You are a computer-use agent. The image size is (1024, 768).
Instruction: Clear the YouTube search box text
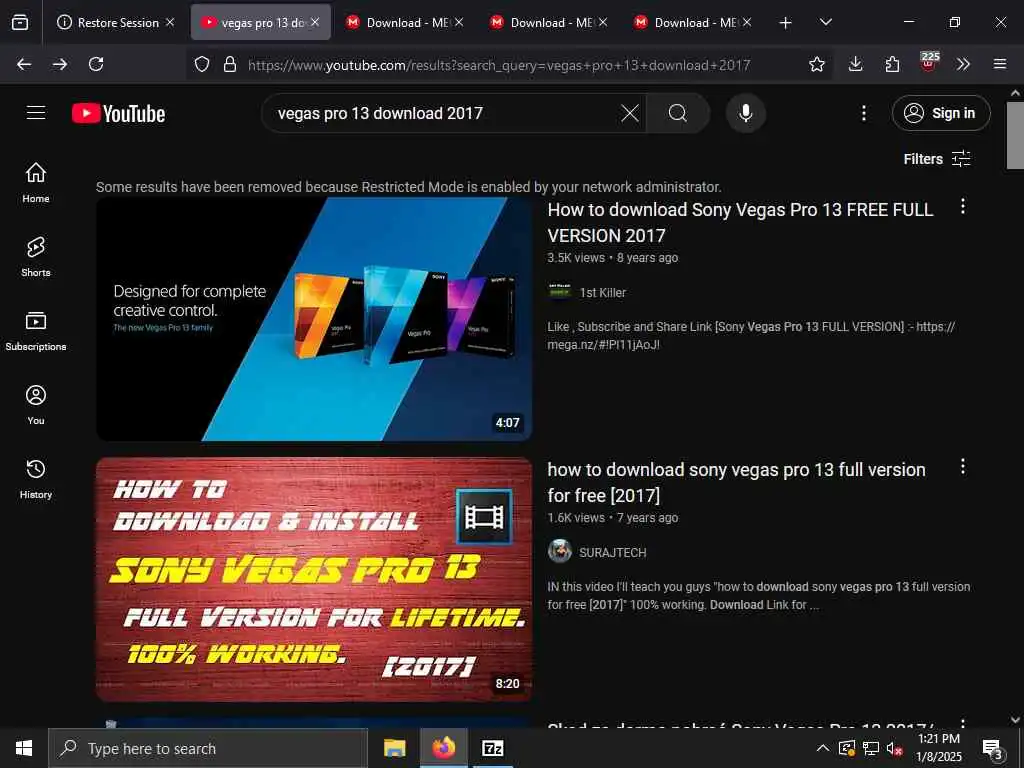[x=630, y=114]
